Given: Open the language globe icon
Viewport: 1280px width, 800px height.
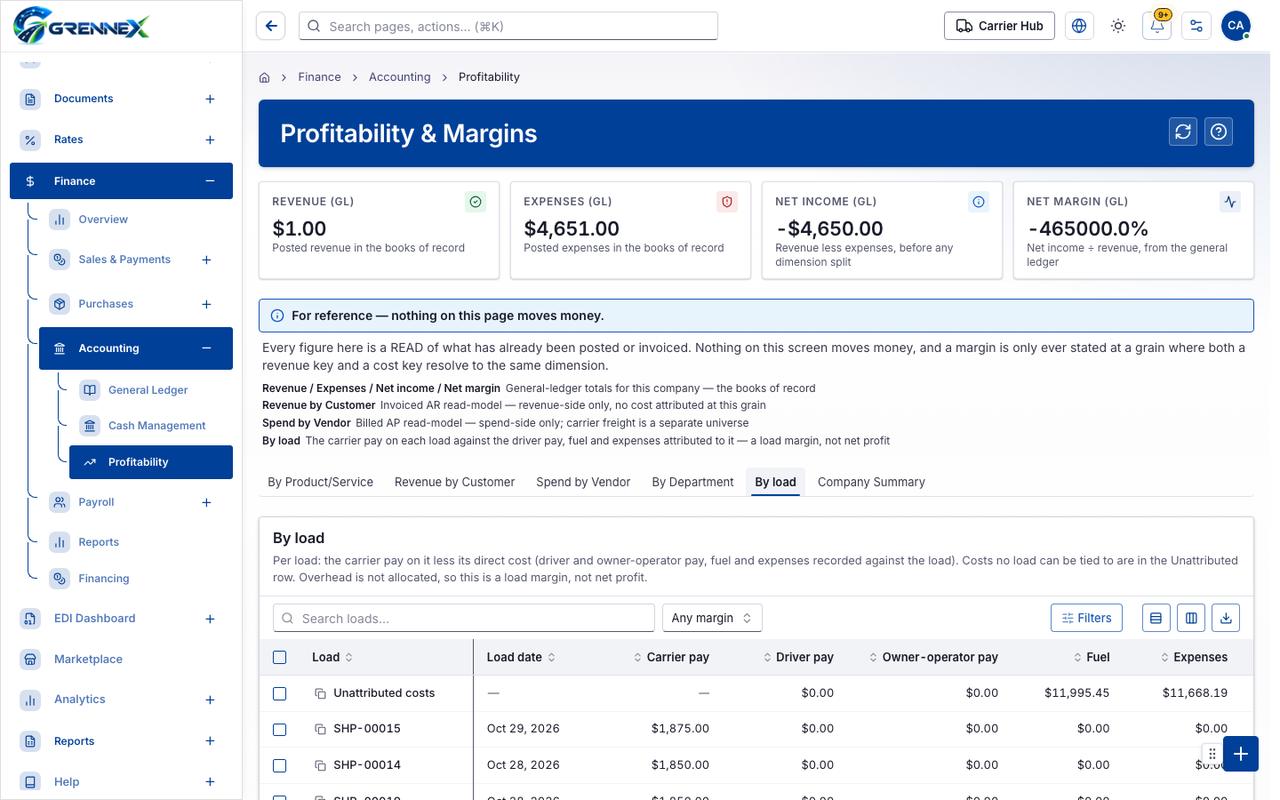Looking at the screenshot, I should tap(1079, 26).
